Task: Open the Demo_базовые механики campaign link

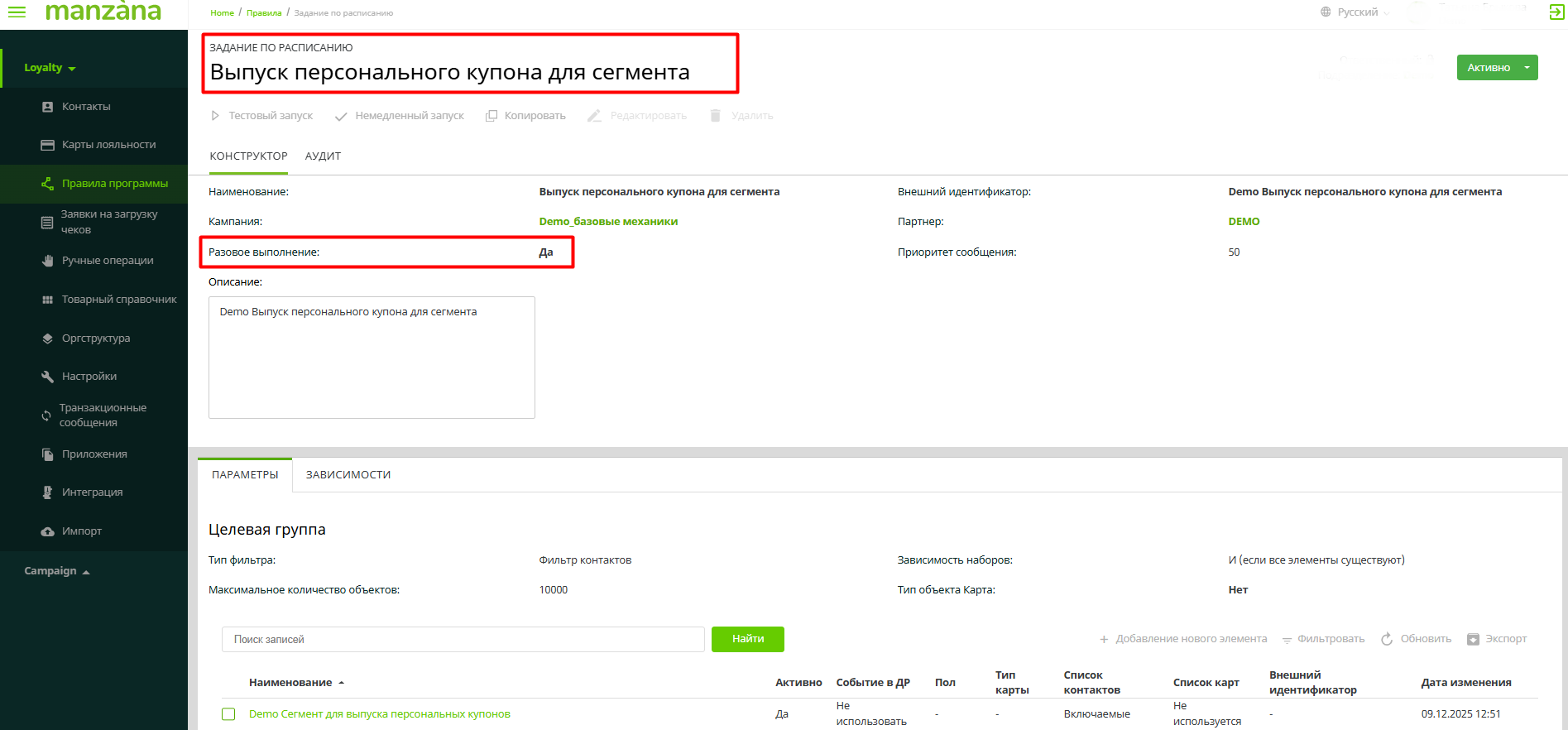Action: [x=608, y=222]
